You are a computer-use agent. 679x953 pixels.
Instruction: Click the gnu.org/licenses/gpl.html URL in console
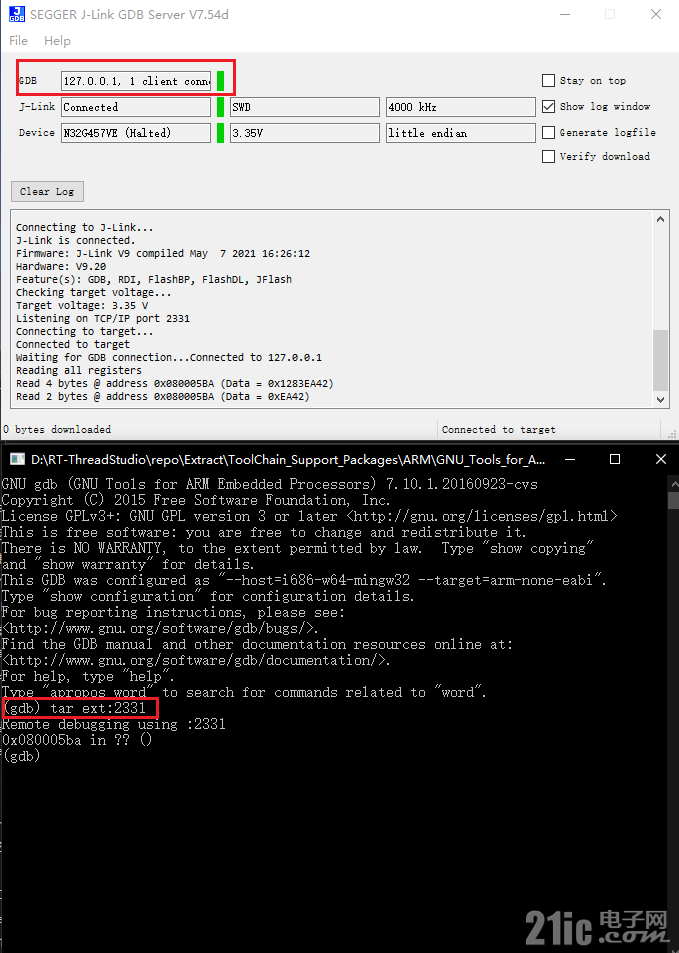click(482, 516)
